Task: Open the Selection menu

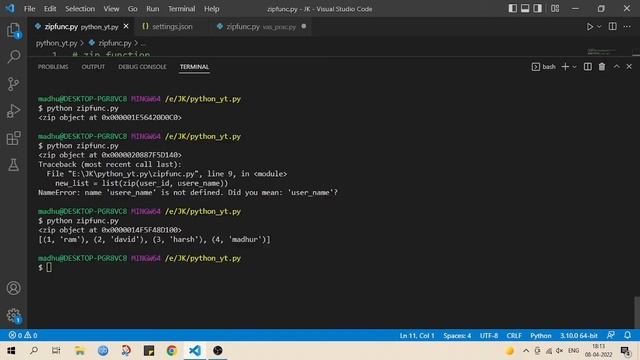Action: coord(80,9)
